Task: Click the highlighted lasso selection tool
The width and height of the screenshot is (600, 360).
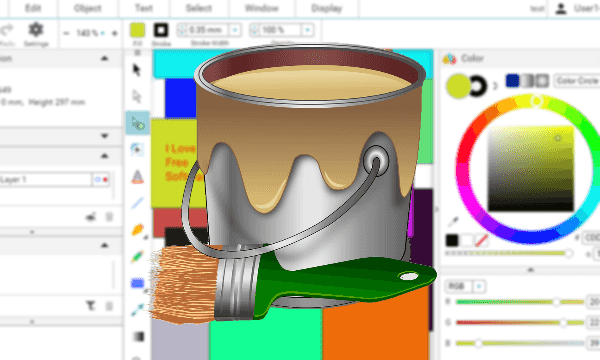Action: coord(137,123)
